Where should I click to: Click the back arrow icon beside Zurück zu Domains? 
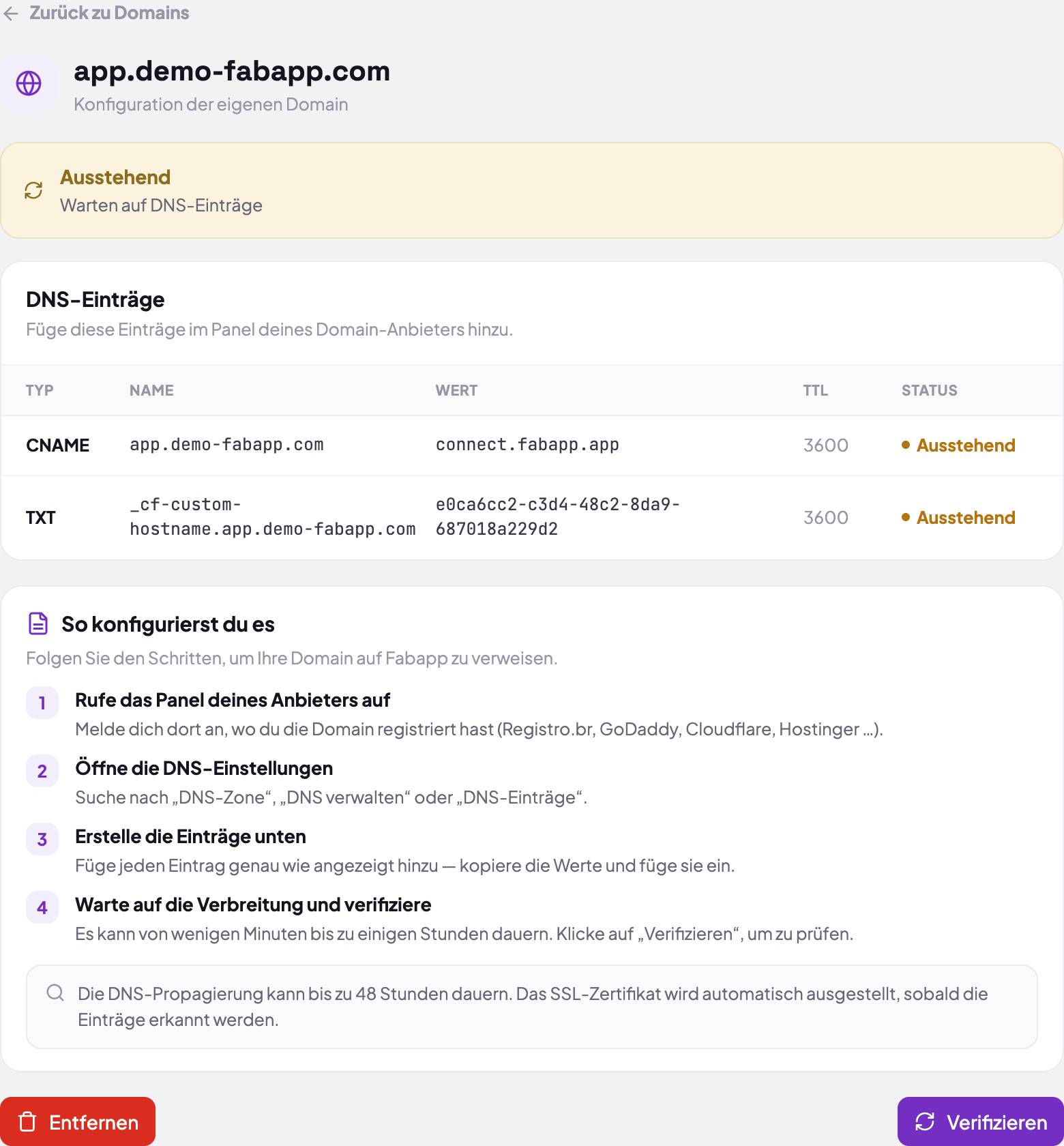pos(11,13)
